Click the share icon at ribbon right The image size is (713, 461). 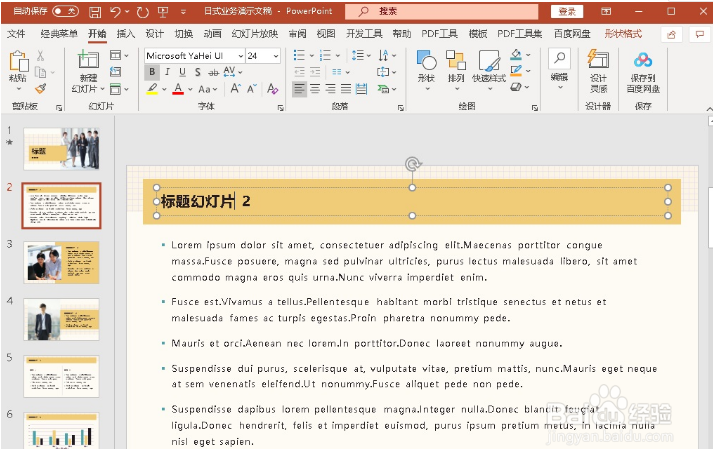[x=671, y=35]
